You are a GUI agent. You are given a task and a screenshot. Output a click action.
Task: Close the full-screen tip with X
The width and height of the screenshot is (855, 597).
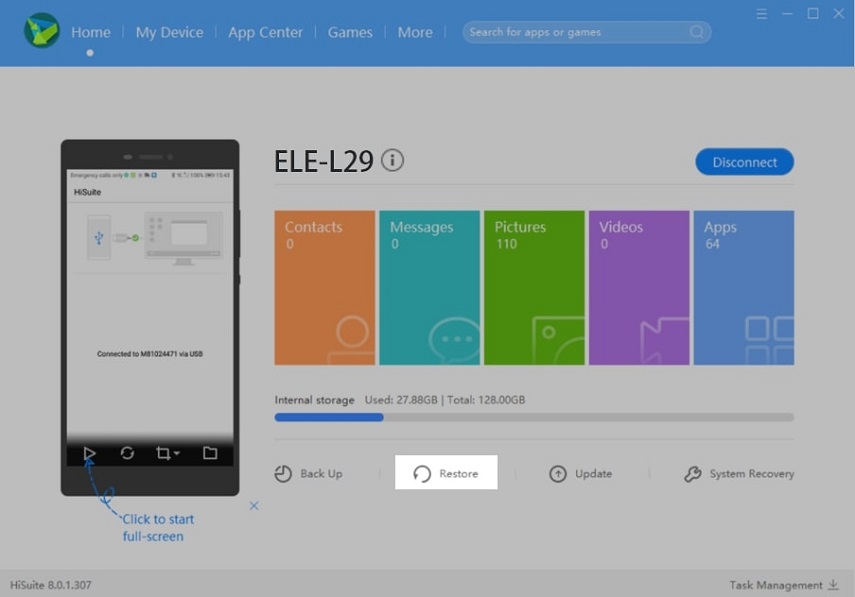[x=254, y=505]
